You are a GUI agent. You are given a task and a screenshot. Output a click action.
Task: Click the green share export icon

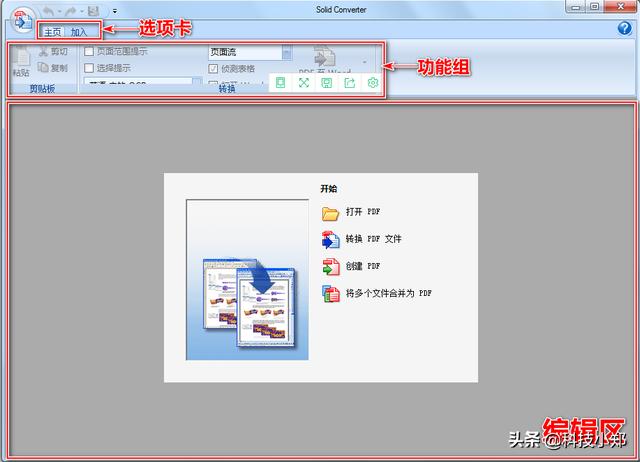point(350,83)
